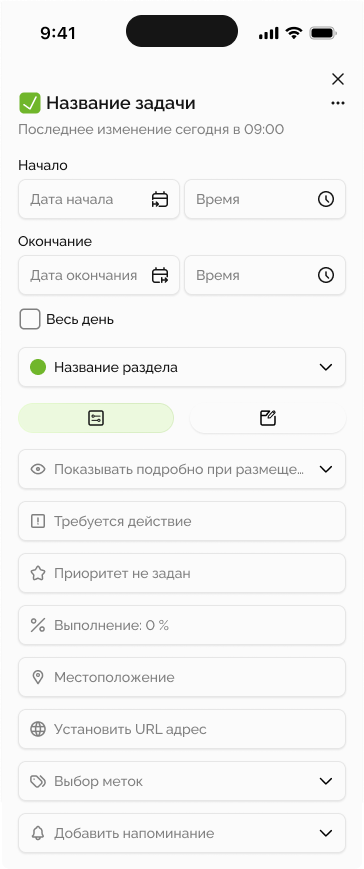Switch to the notes edit tab

click(x=268, y=418)
